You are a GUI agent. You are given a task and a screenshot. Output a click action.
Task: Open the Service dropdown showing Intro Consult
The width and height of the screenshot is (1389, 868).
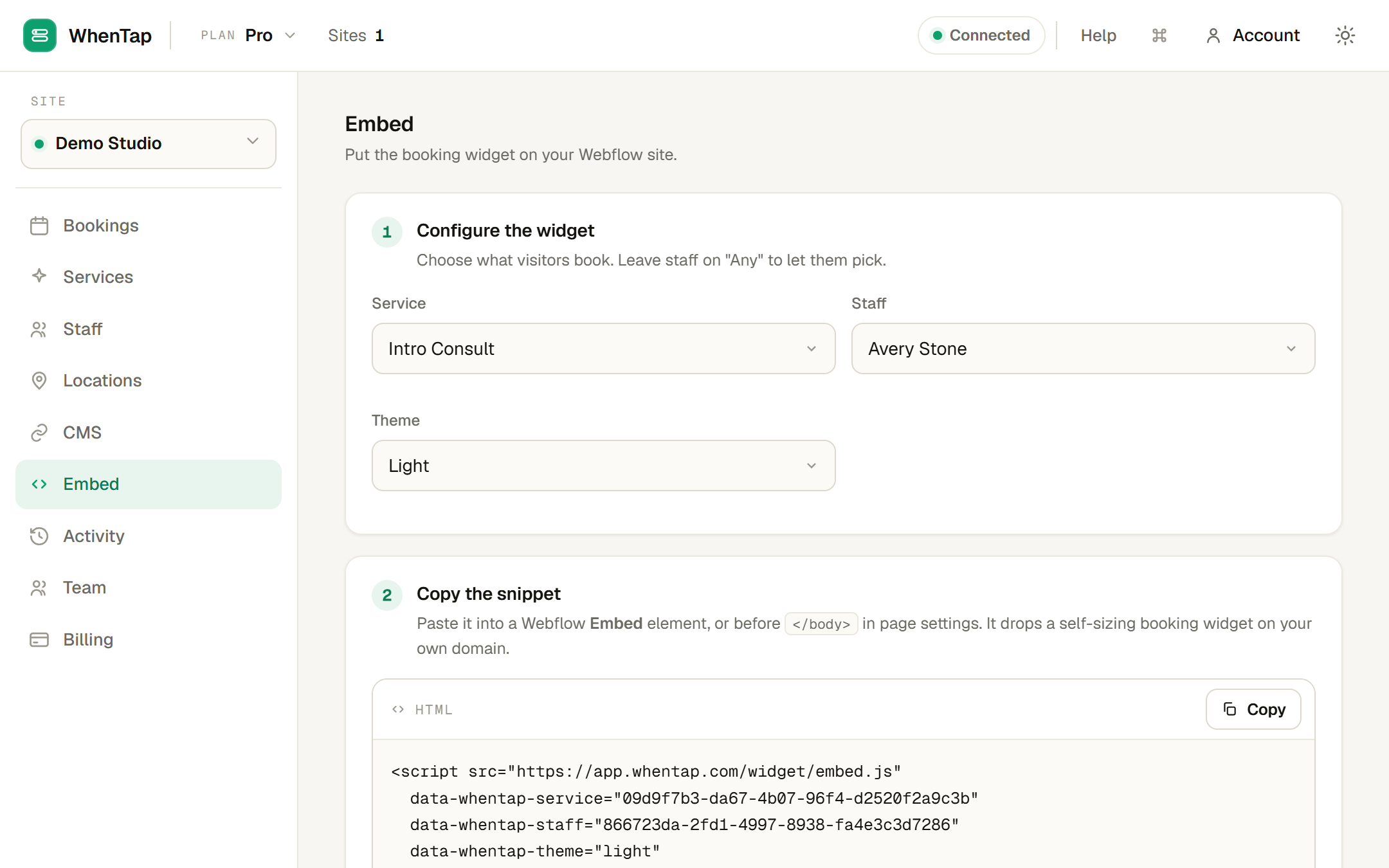603,348
